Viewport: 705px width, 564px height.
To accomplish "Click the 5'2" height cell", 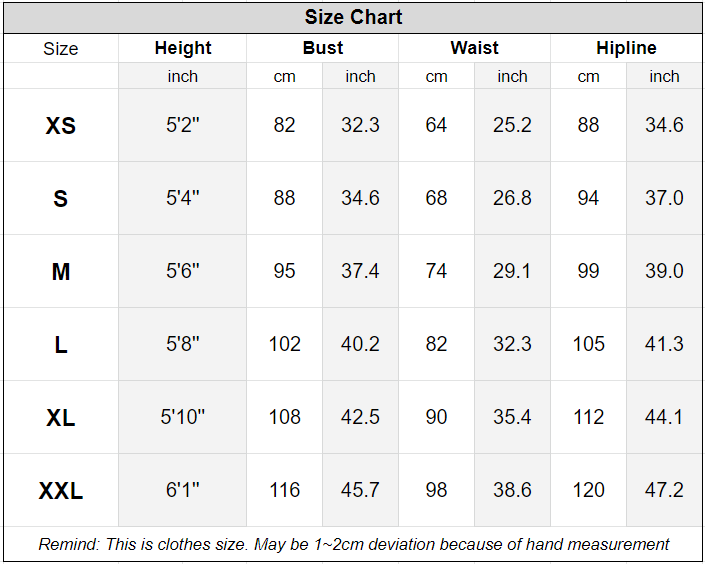I will coord(183,125).
